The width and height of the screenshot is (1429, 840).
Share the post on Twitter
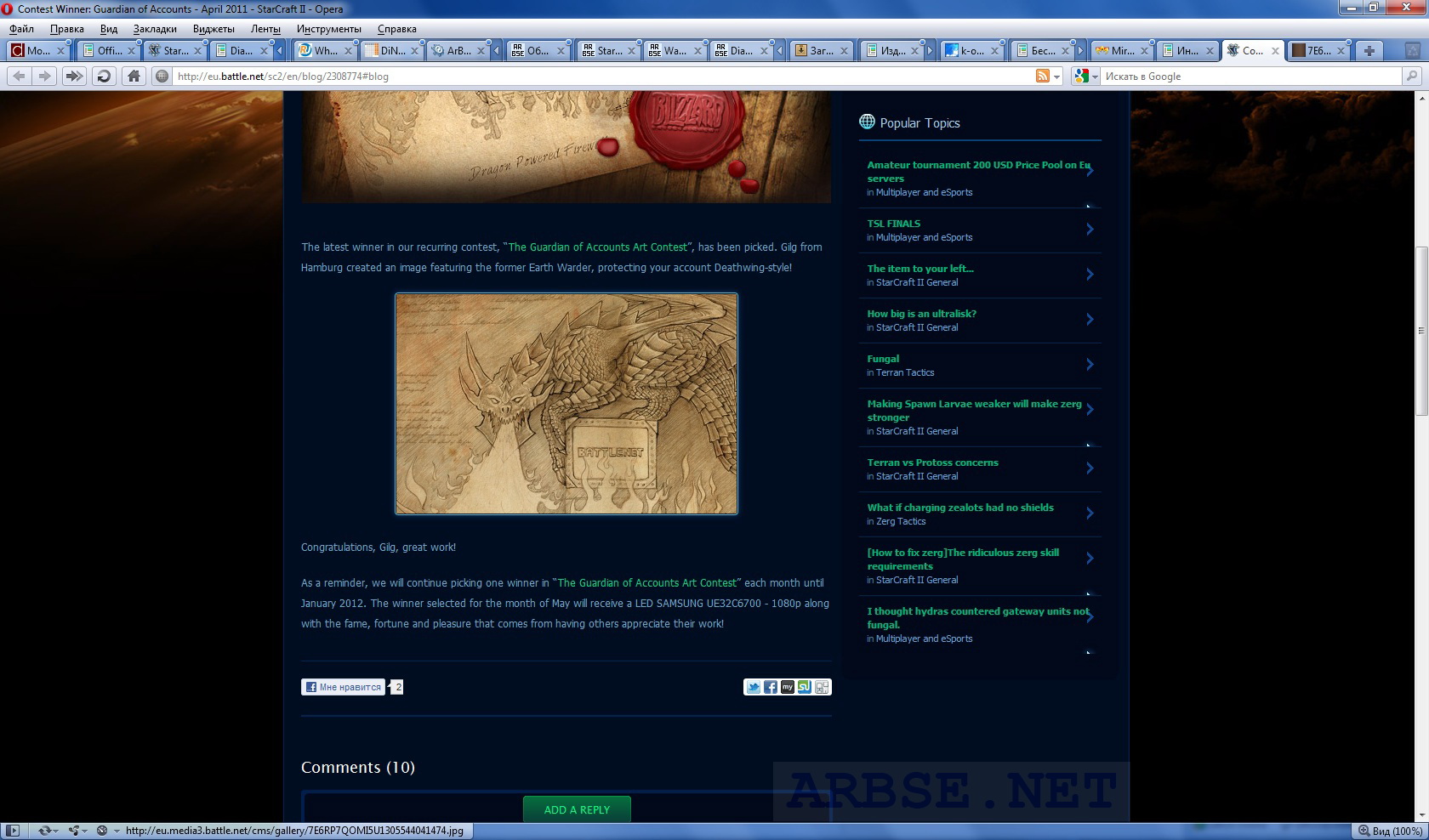click(x=753, y=687)
